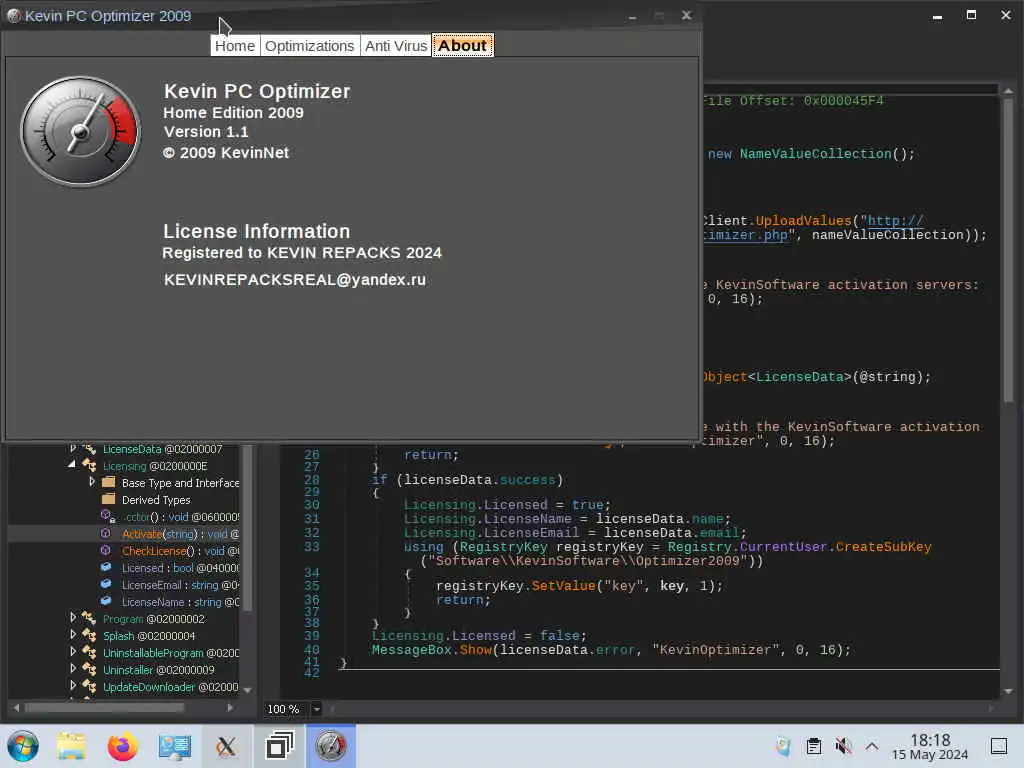This screenshot has width=1024, height=768.
Task: Open the Anti Virus tab
Action: pos(396,46)
